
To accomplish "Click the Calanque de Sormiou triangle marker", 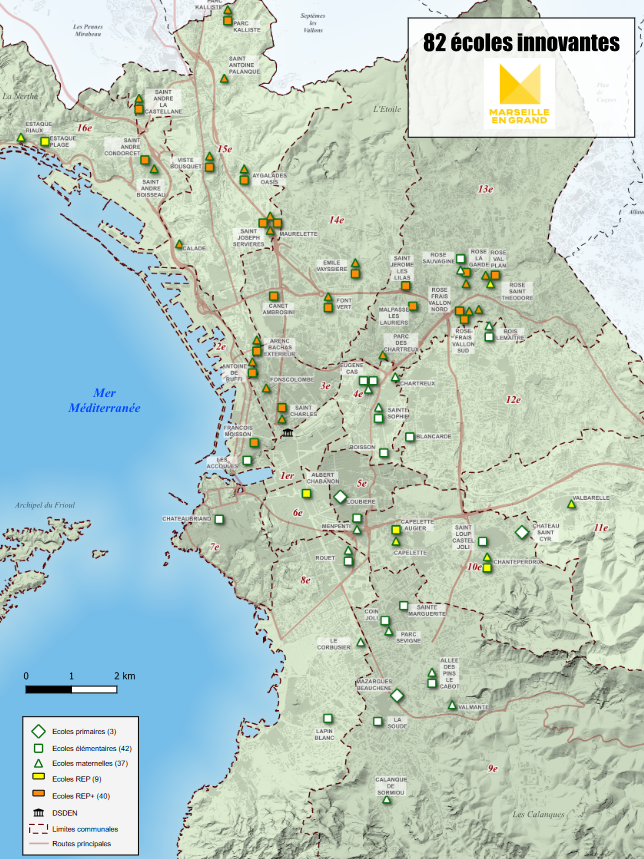I will [x=388, y=797].
